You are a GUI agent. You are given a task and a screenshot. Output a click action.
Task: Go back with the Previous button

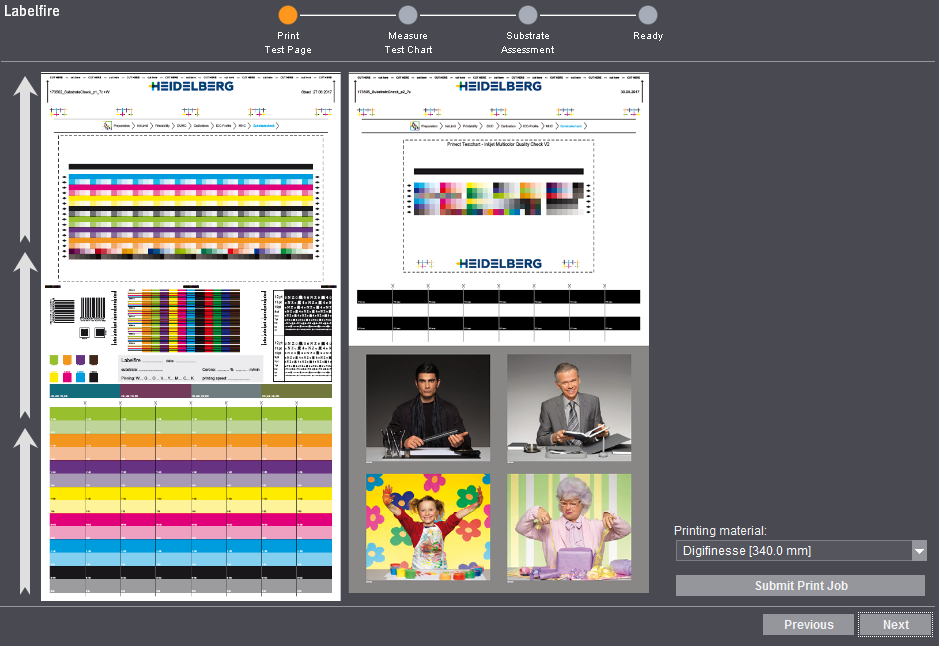(808, 625)
